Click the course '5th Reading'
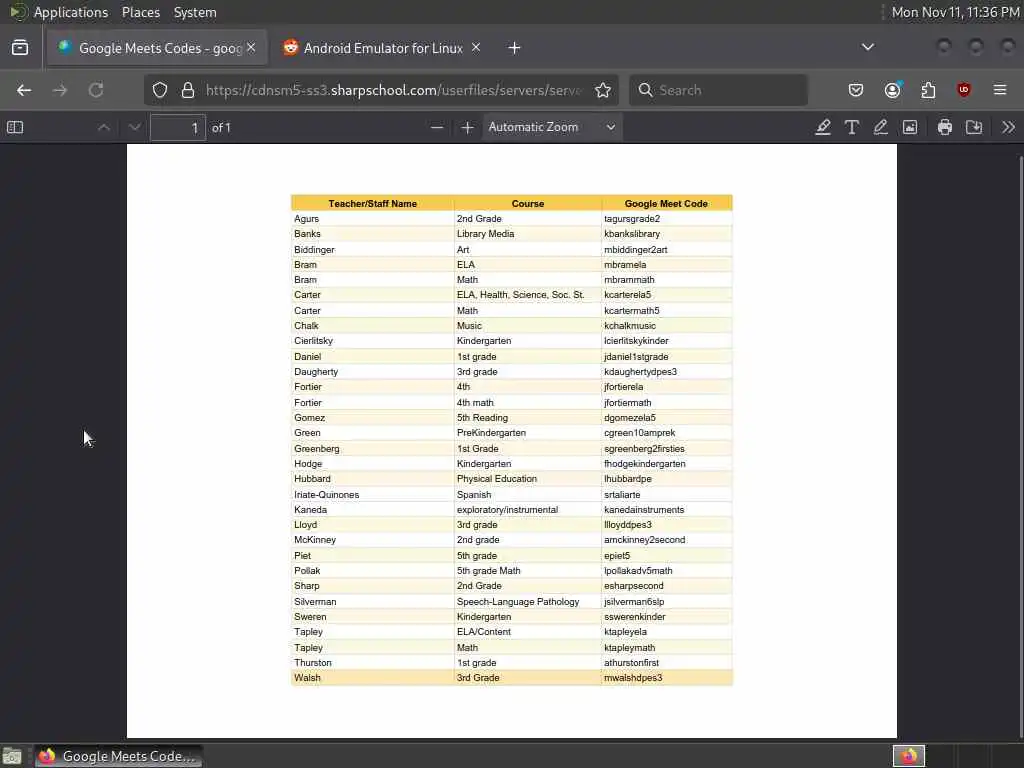1024x768 pixels. point(483,418)
